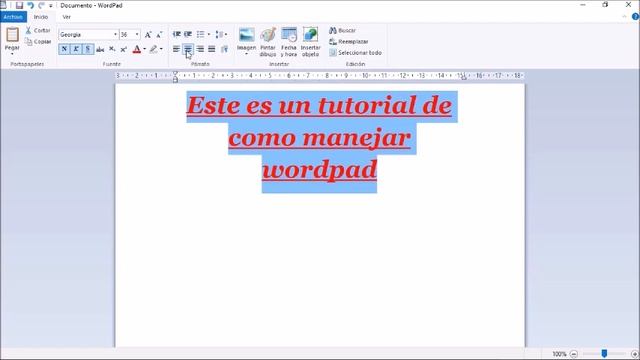Screen dimensions: 640x360
Task: Click the Save icon in quick access toolbar
Action: pos(19,5)
